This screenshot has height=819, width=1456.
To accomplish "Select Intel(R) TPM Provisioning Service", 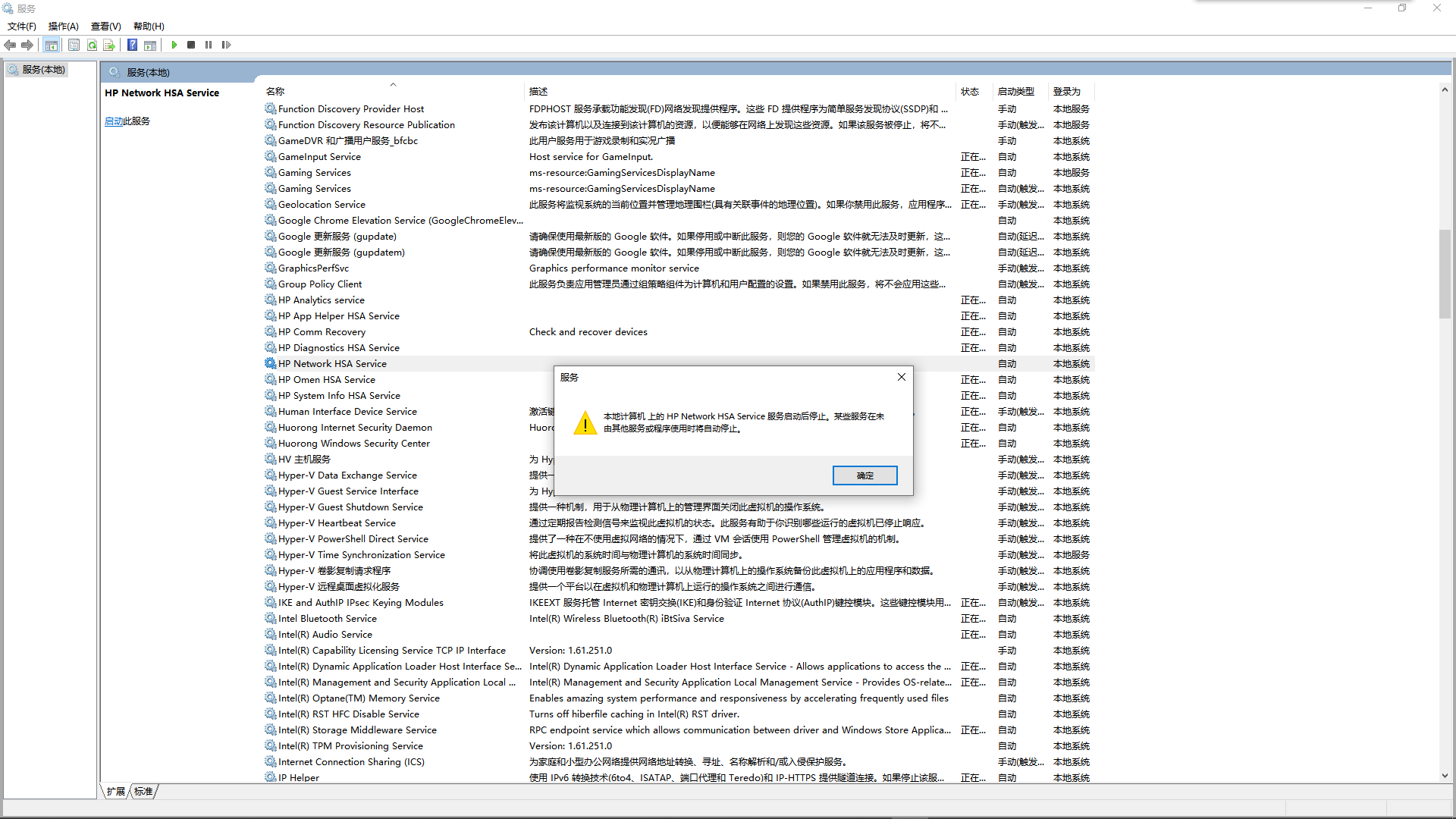I will click(x=678, y=745).
